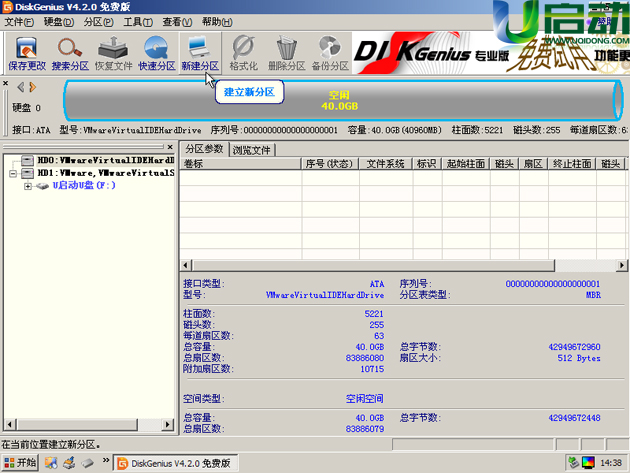Click left tree panel's right scroll arrow
The width and height of the screenshot is (630, 473).
tap(168, 424)
